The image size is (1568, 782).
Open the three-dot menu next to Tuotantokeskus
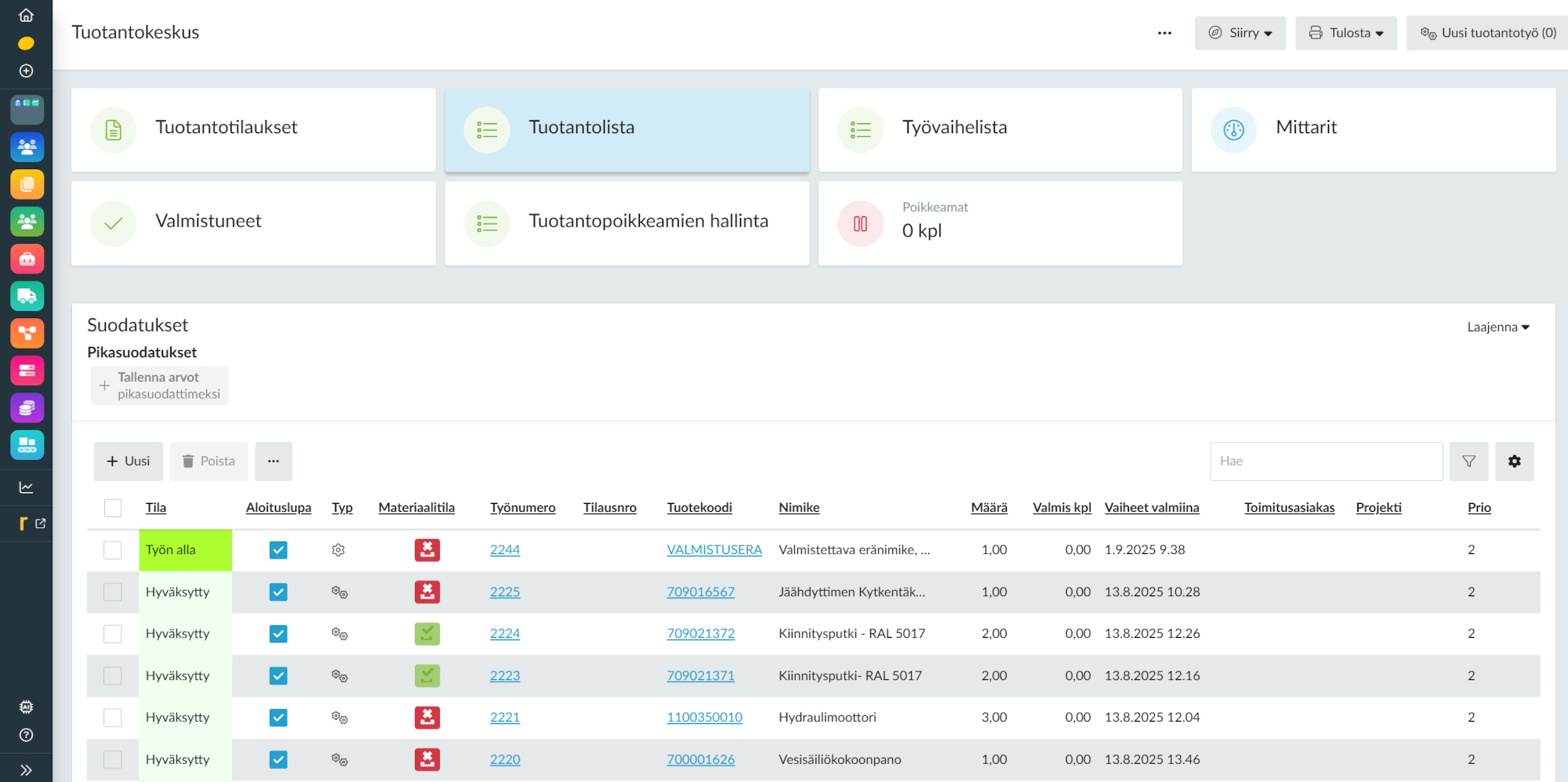(x=1164, y=32)
